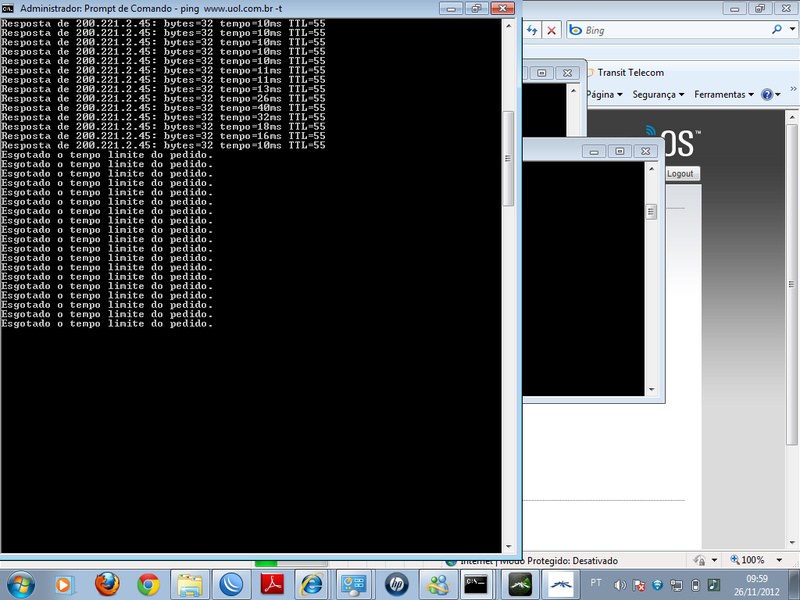Click the reply line with tempo=40ms
Screen dimensions: 800x600
[163, 108]
